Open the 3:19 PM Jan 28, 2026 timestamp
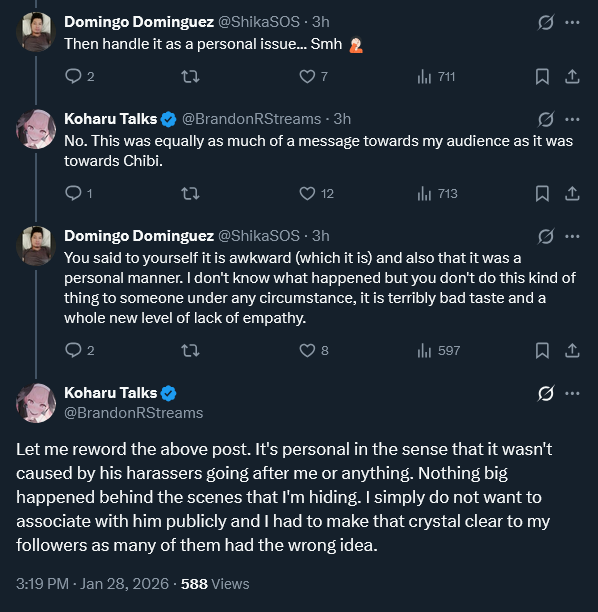Screen dimensions: 598x612 (93, 584)
